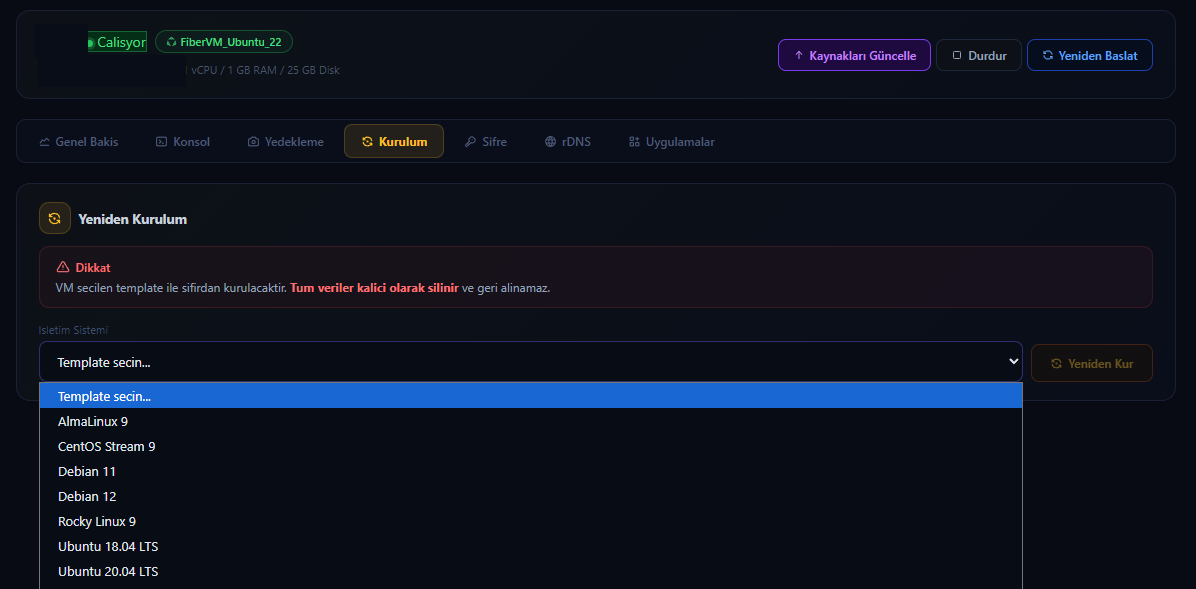Select the Debian 12 option
Image resolution: width=1196 pixels, height=589 pixels.
[531, 496]
